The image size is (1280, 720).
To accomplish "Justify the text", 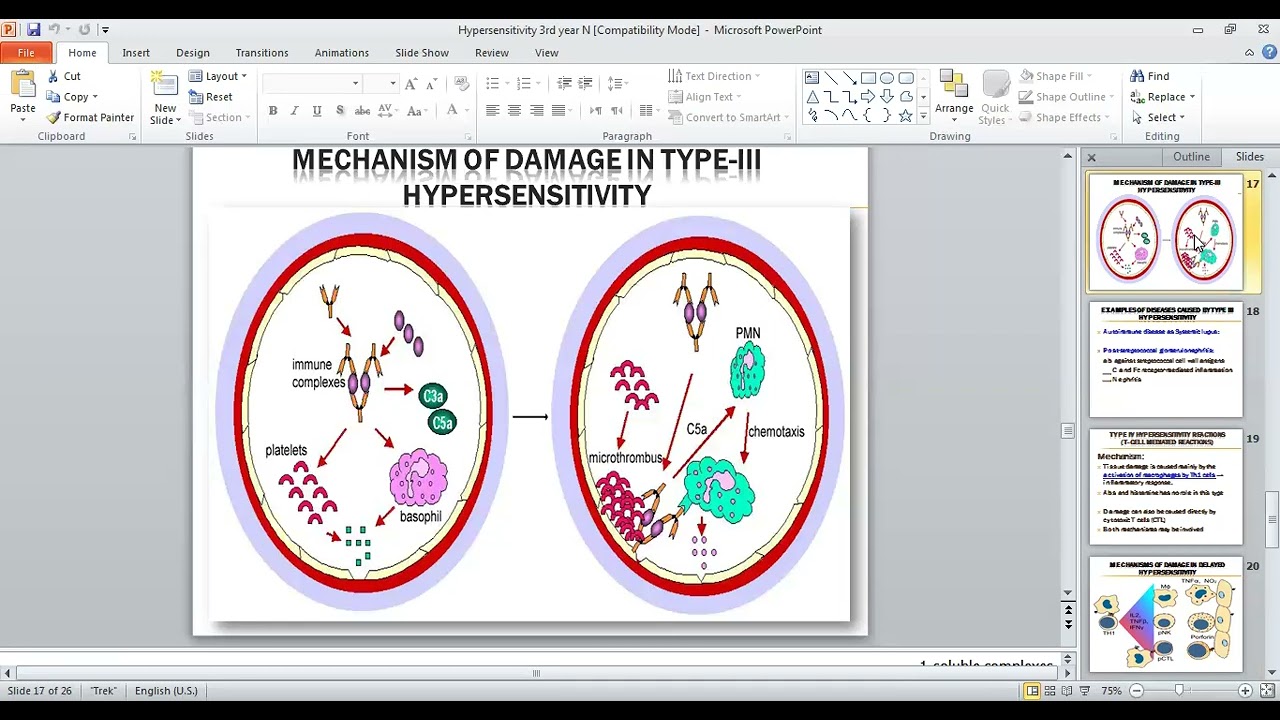I will click(x=558, y=110).
